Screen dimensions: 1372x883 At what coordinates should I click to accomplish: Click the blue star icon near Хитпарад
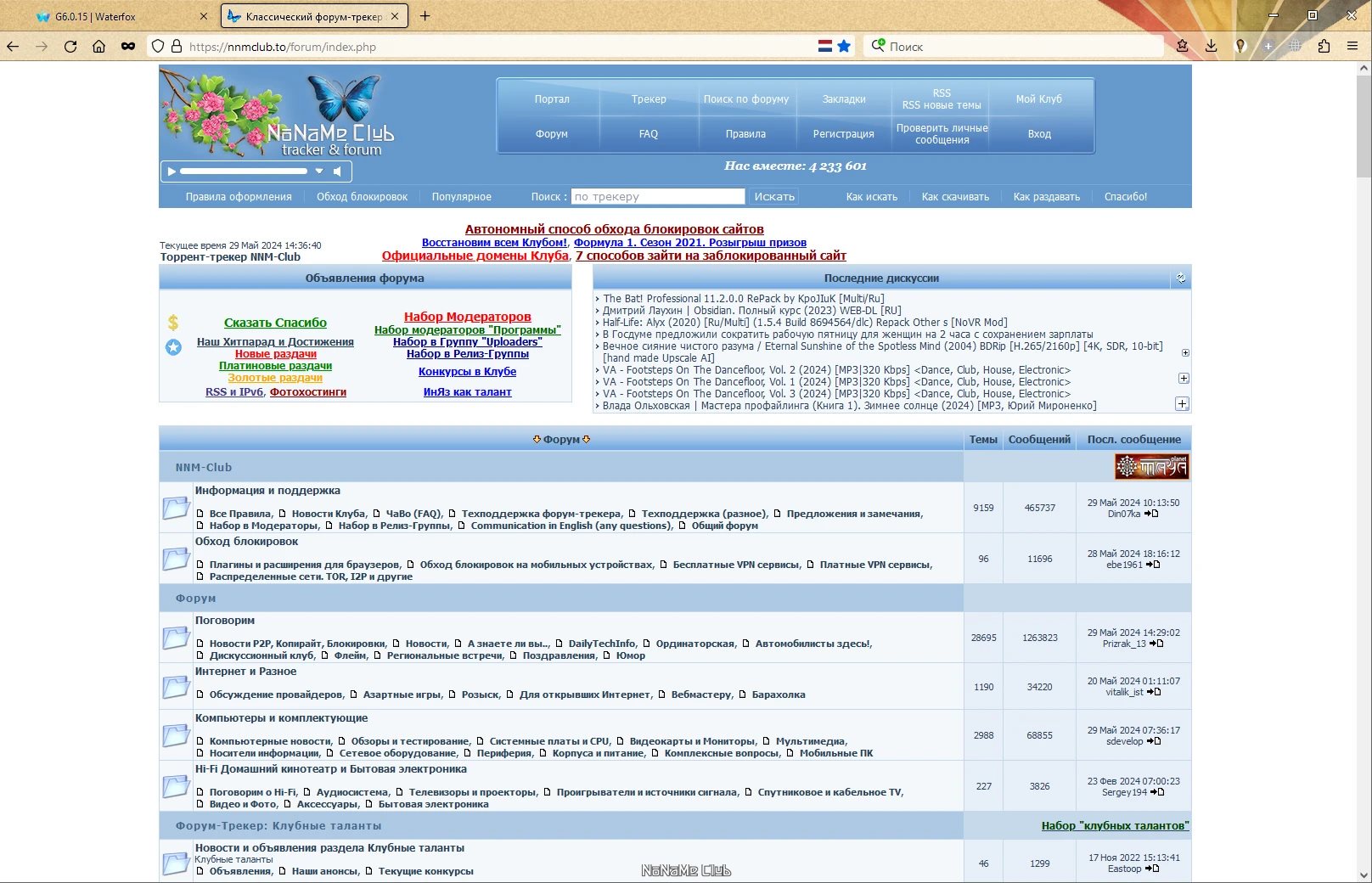(x=173, y=346)
